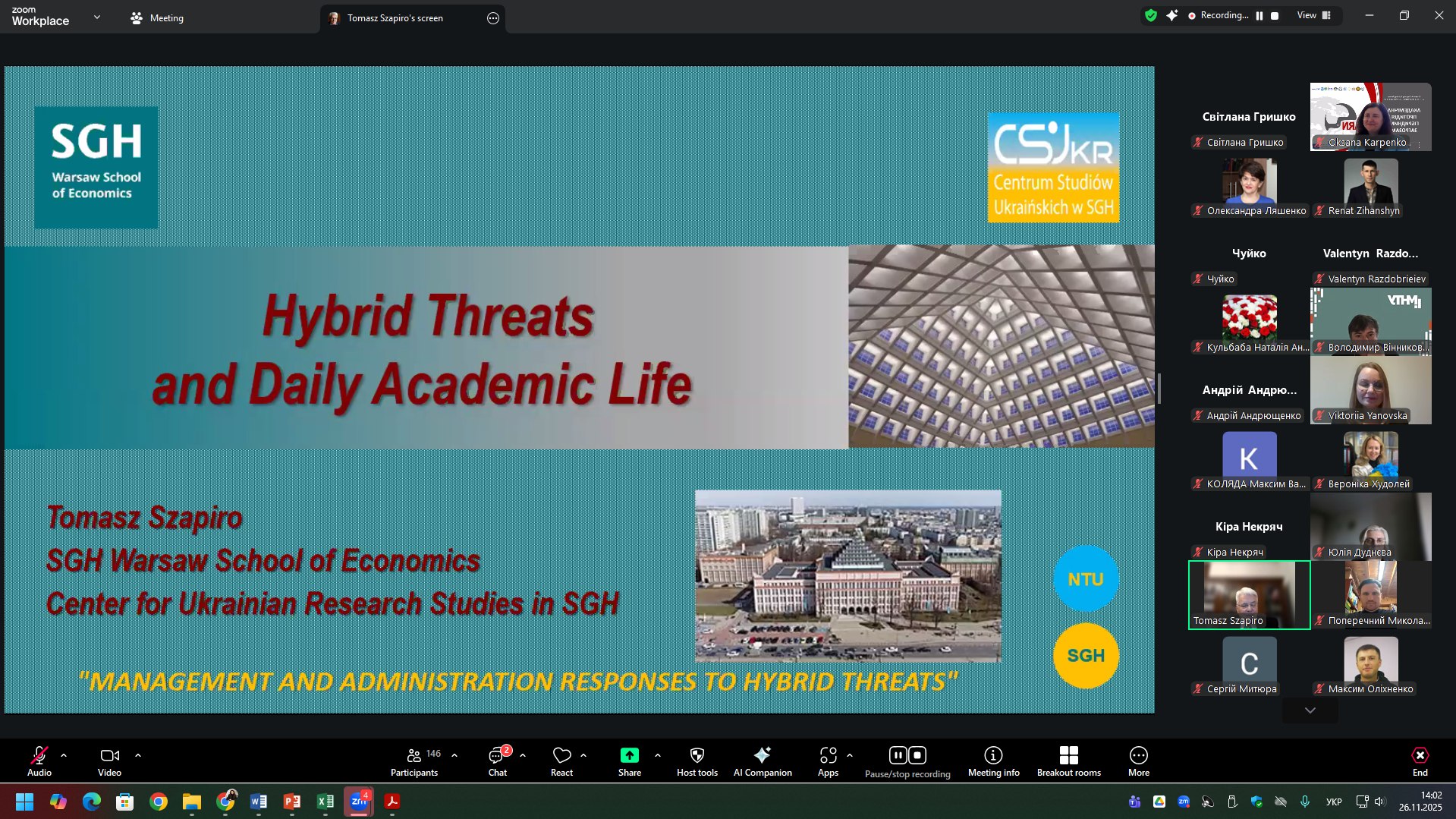Open the Apps menu

pos(828,761)
